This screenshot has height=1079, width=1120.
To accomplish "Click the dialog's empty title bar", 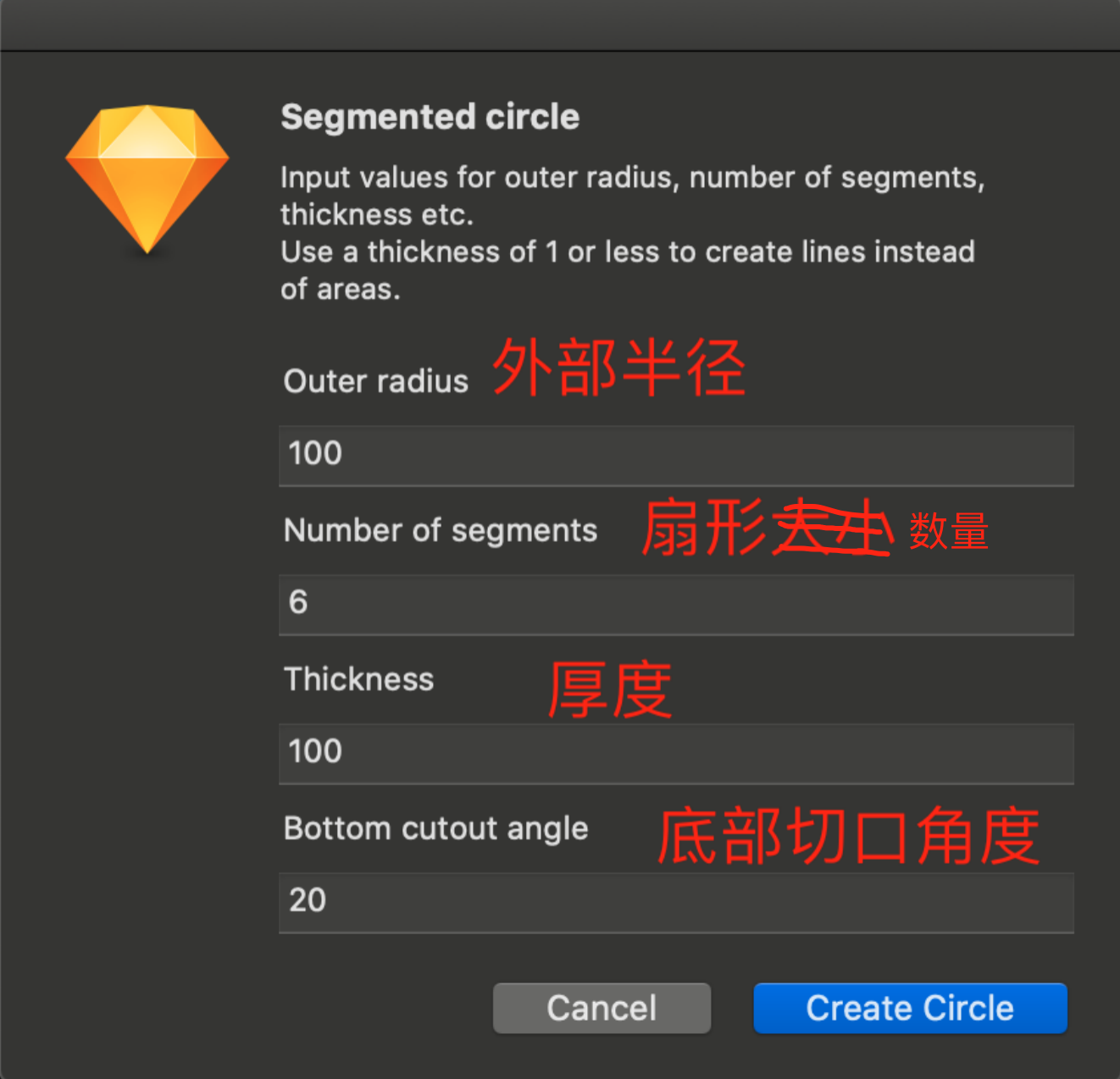I will (x=560, y=25).
